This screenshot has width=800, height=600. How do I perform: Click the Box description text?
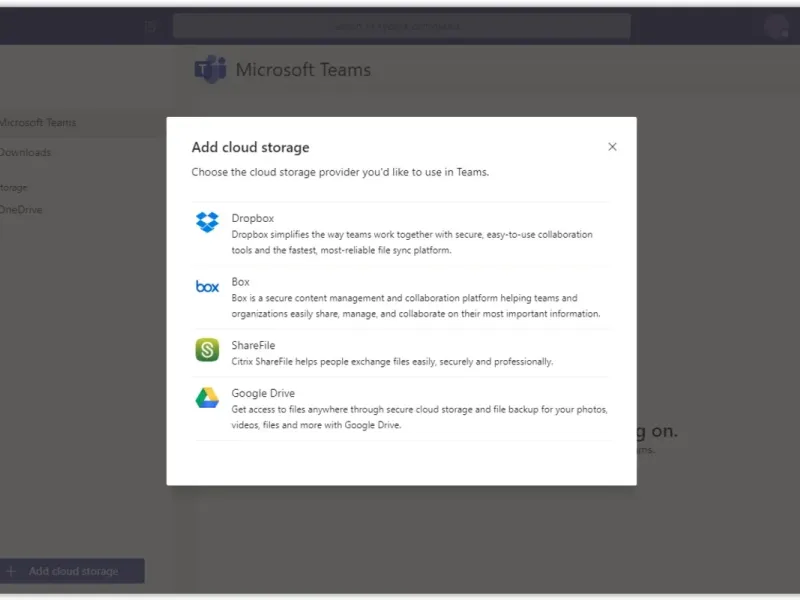tap(416, 306)
